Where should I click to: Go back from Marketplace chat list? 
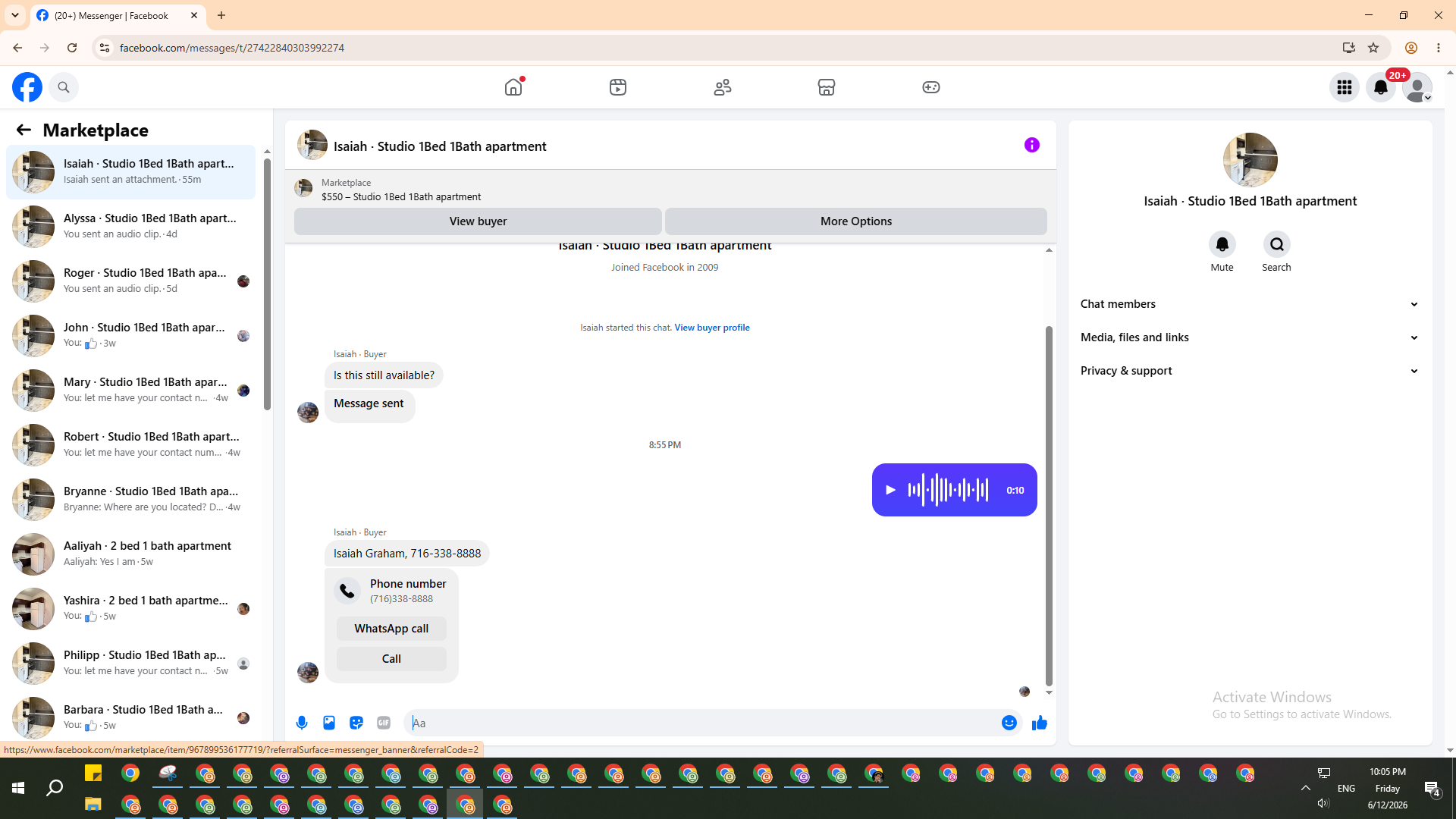pyautogui.click(x=24, y=130)
